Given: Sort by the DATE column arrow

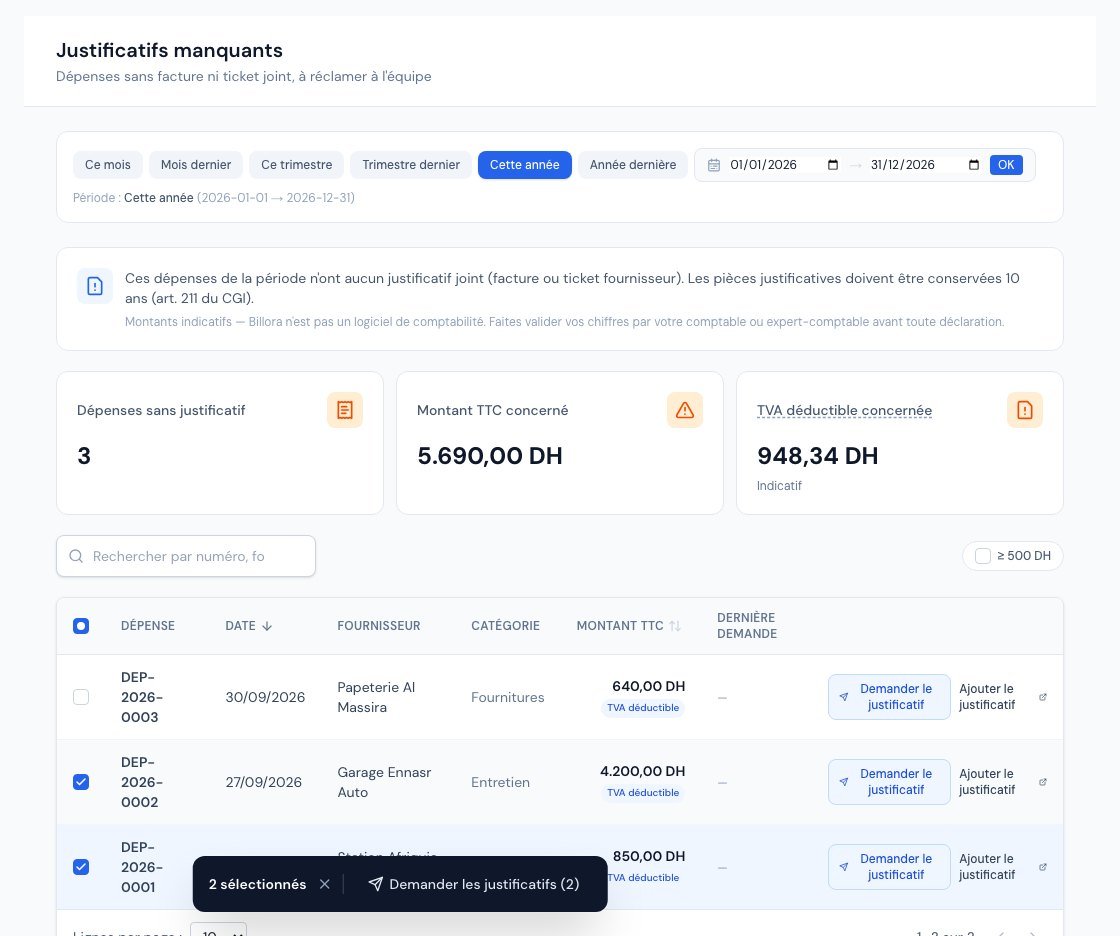Looking at the screenshot, I should 267,626.
